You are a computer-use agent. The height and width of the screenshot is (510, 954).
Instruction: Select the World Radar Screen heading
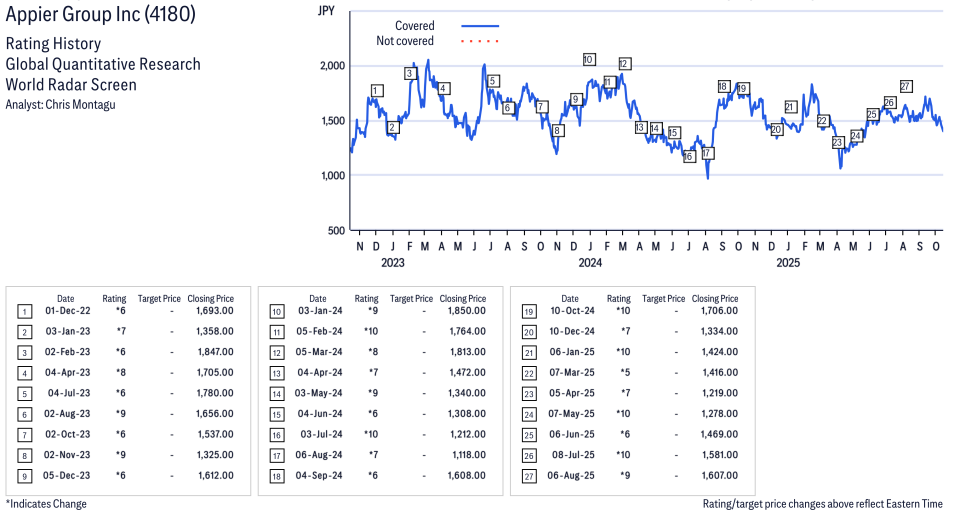(71, 84)
